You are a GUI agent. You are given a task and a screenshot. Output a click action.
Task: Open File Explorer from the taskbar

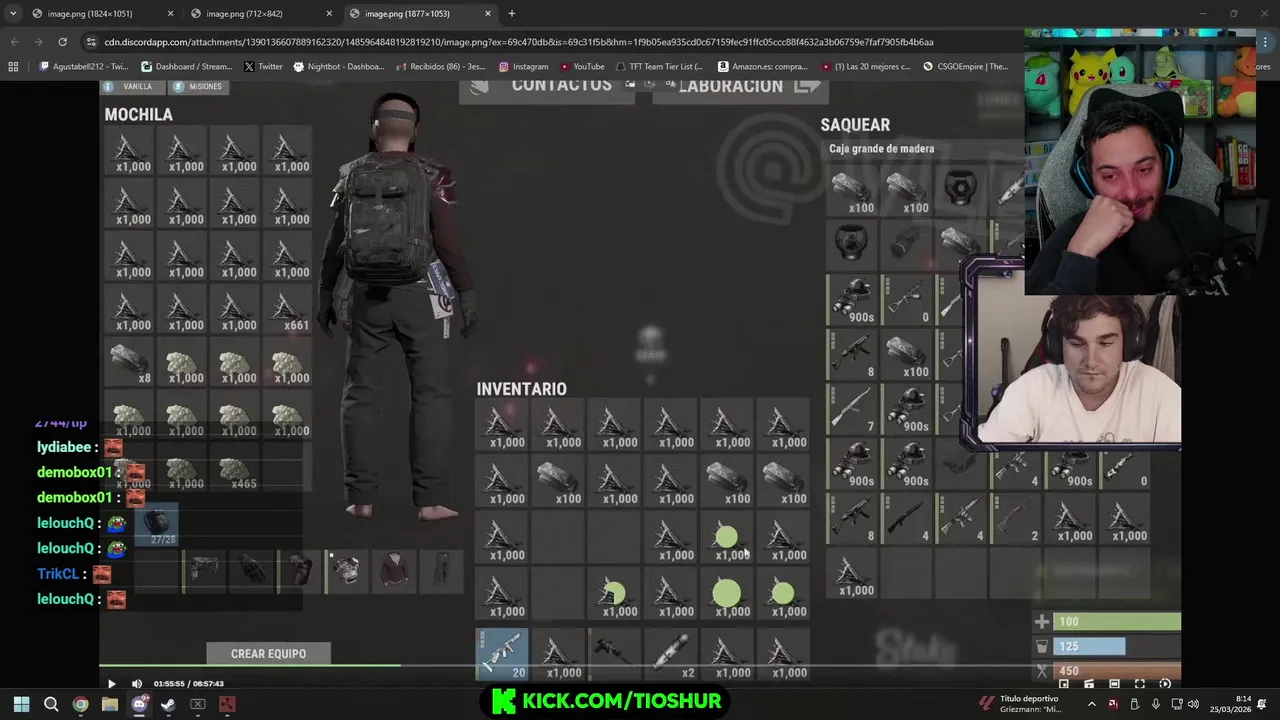click(110, 704)
